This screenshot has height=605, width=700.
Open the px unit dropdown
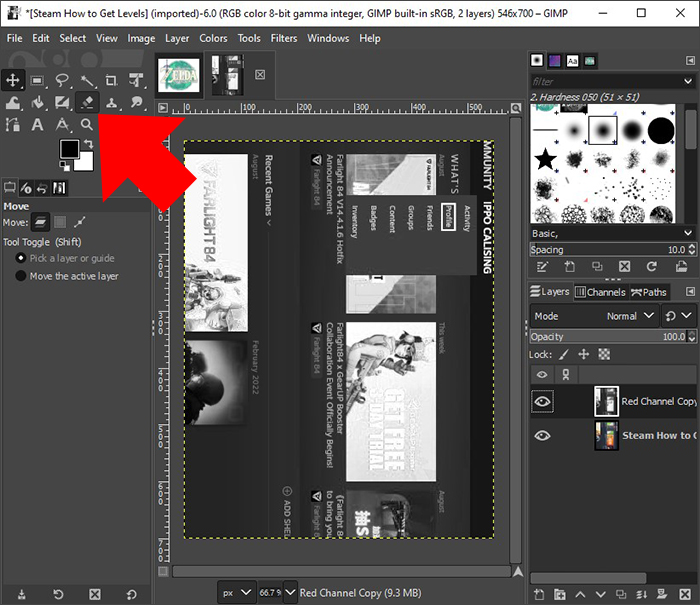click(x=235, y=592)
